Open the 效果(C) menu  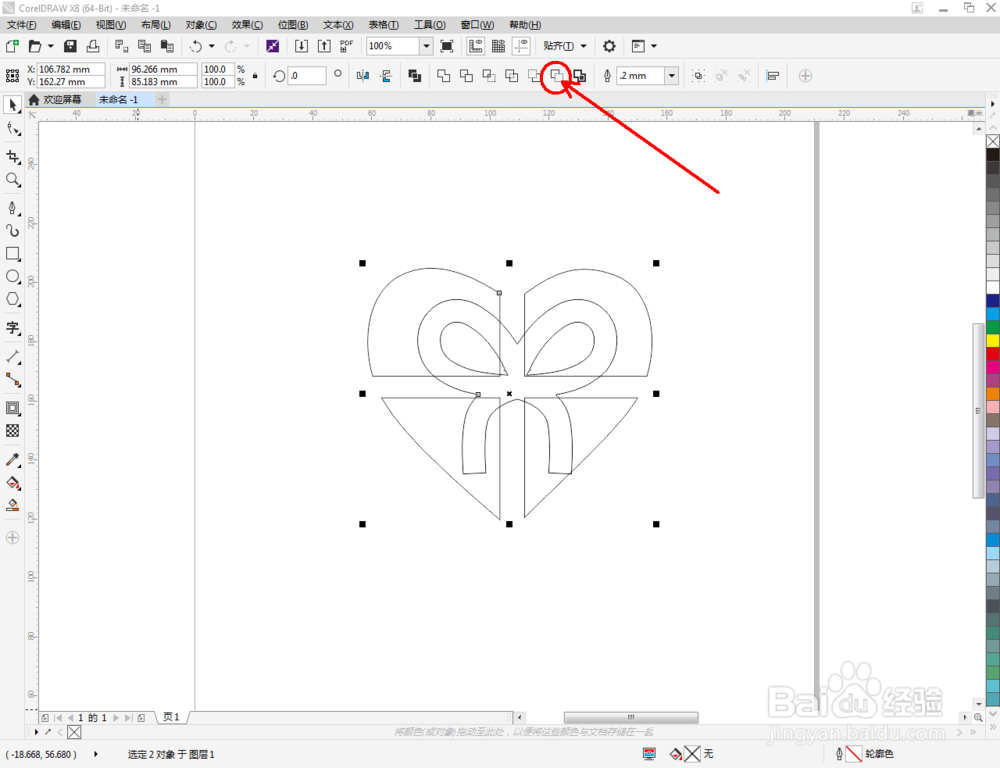pos(247,25)
